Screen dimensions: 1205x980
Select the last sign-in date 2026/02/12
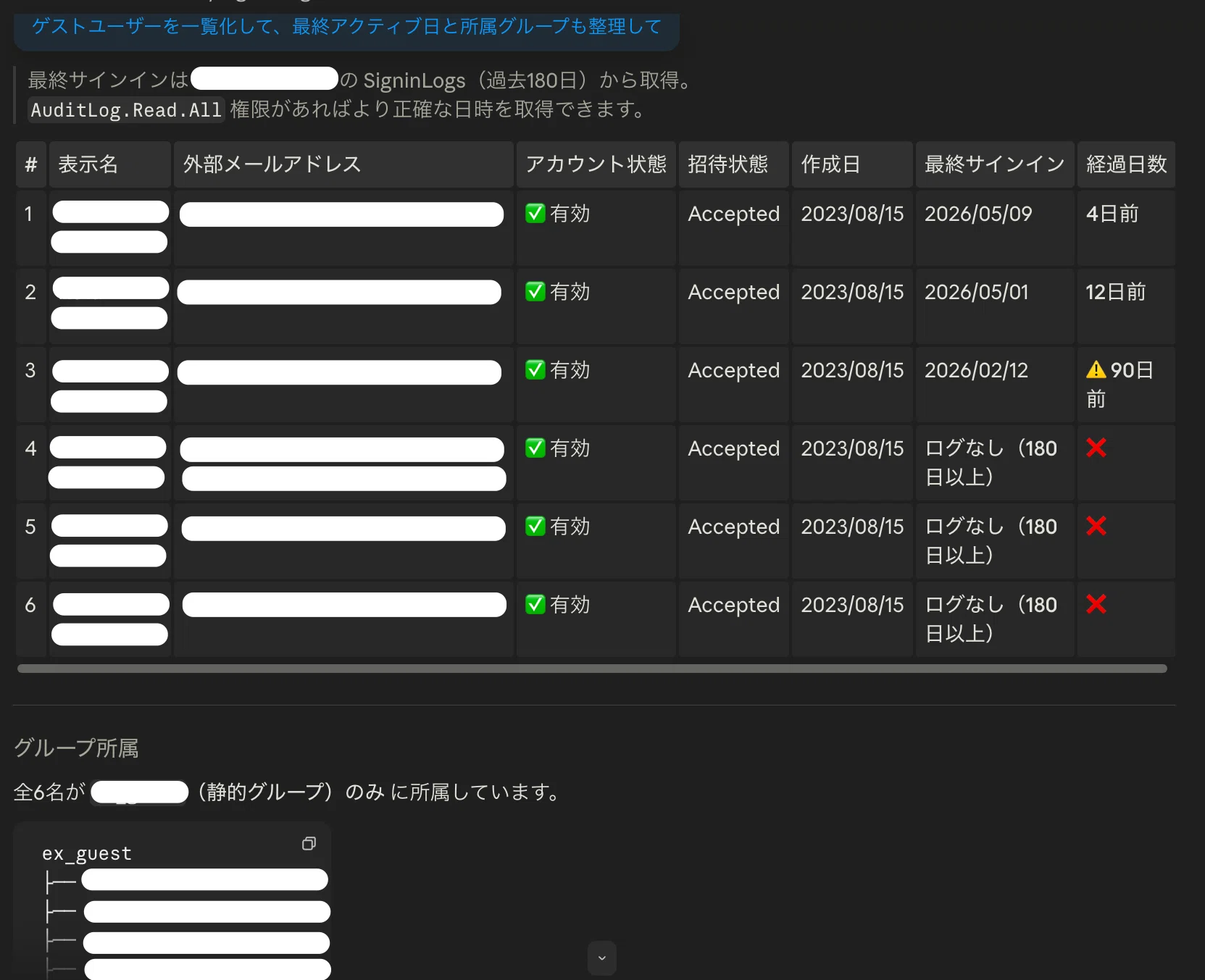tap(977, 370)
